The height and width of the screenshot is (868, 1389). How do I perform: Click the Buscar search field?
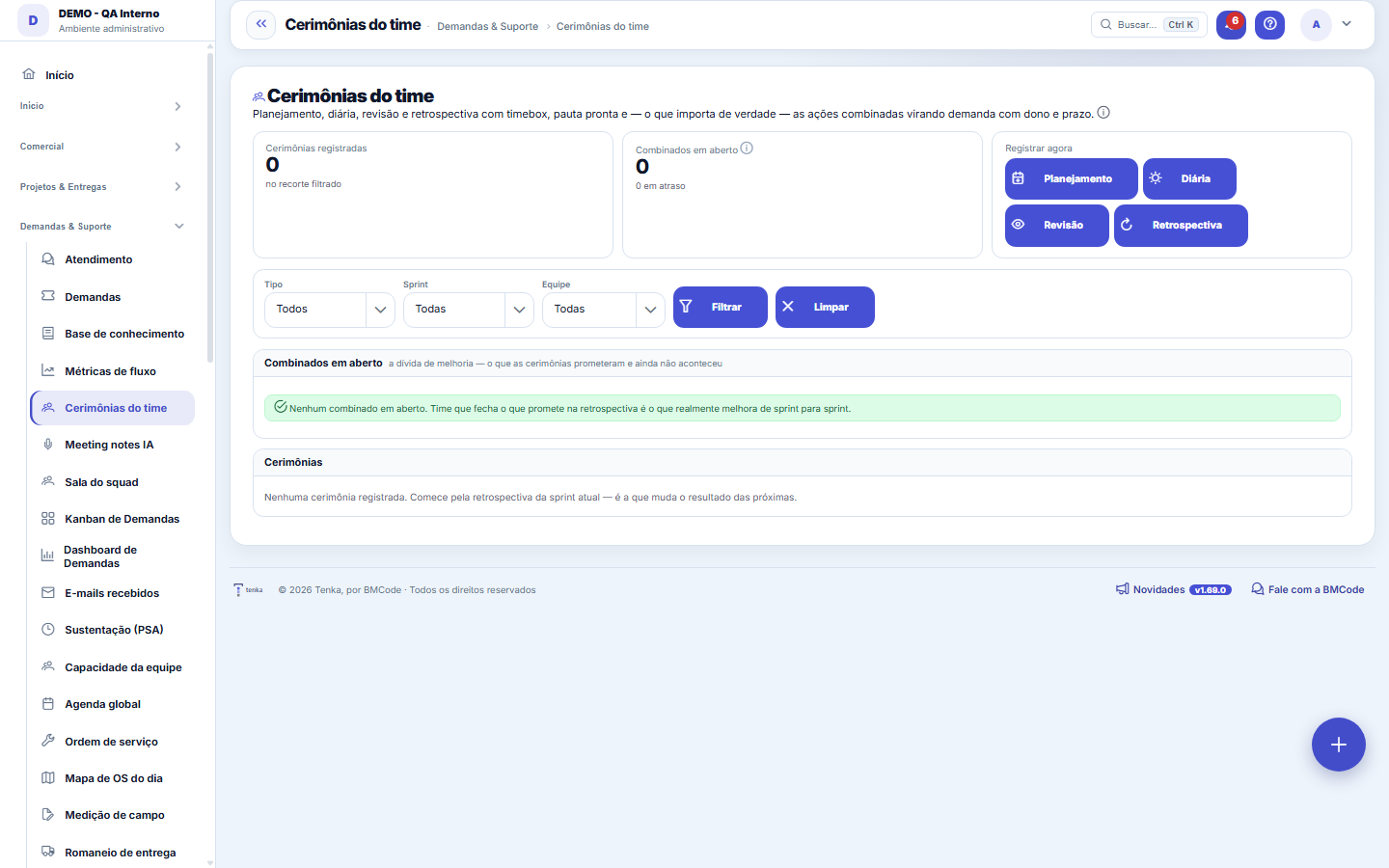coord(1149,24)
